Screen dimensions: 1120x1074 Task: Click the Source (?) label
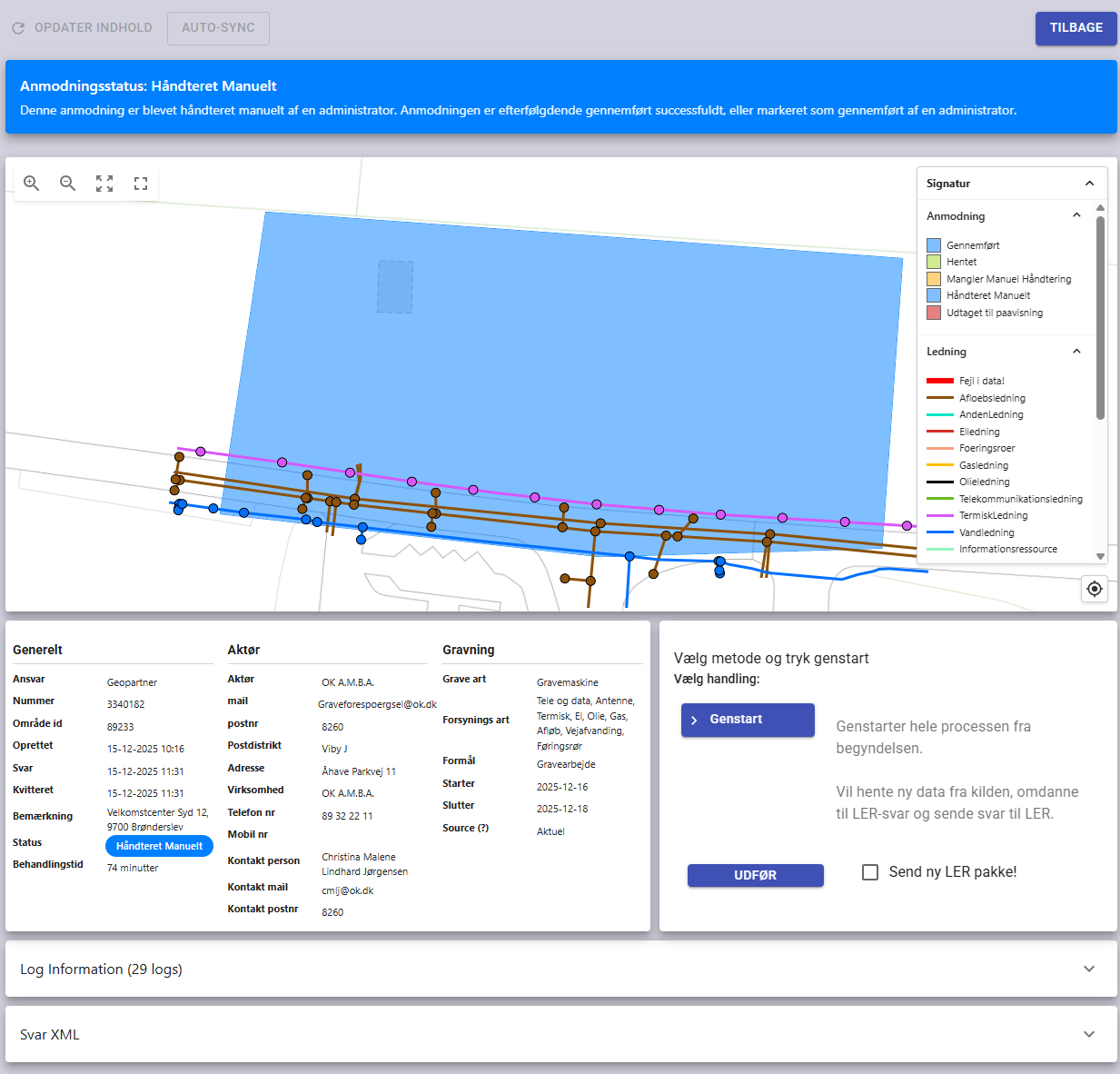(466, 828)
